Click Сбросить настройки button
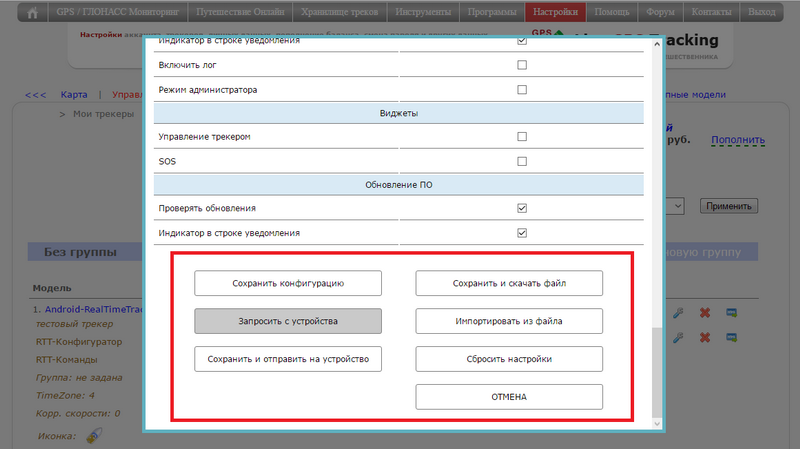Viewport: 800px width, 449px height. (509, 359)
